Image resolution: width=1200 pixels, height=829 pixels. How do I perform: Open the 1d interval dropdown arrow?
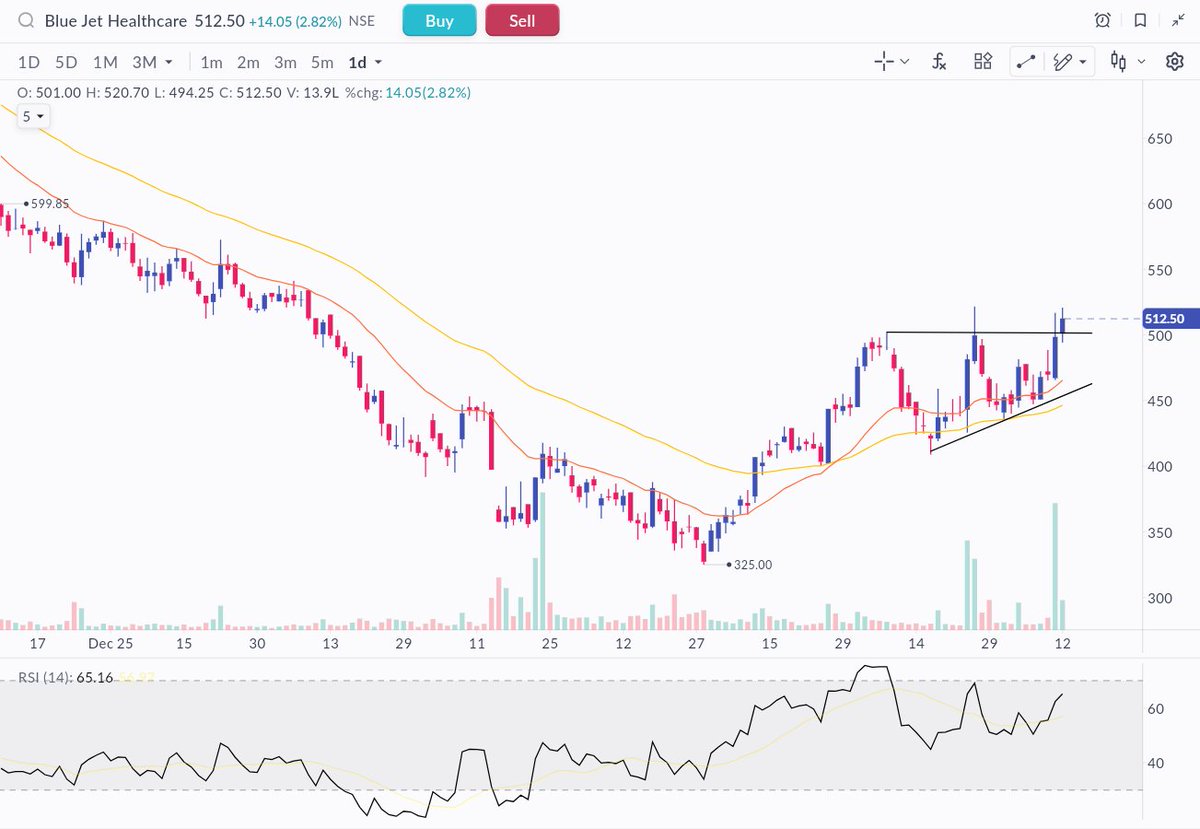(x=378, y=63)
